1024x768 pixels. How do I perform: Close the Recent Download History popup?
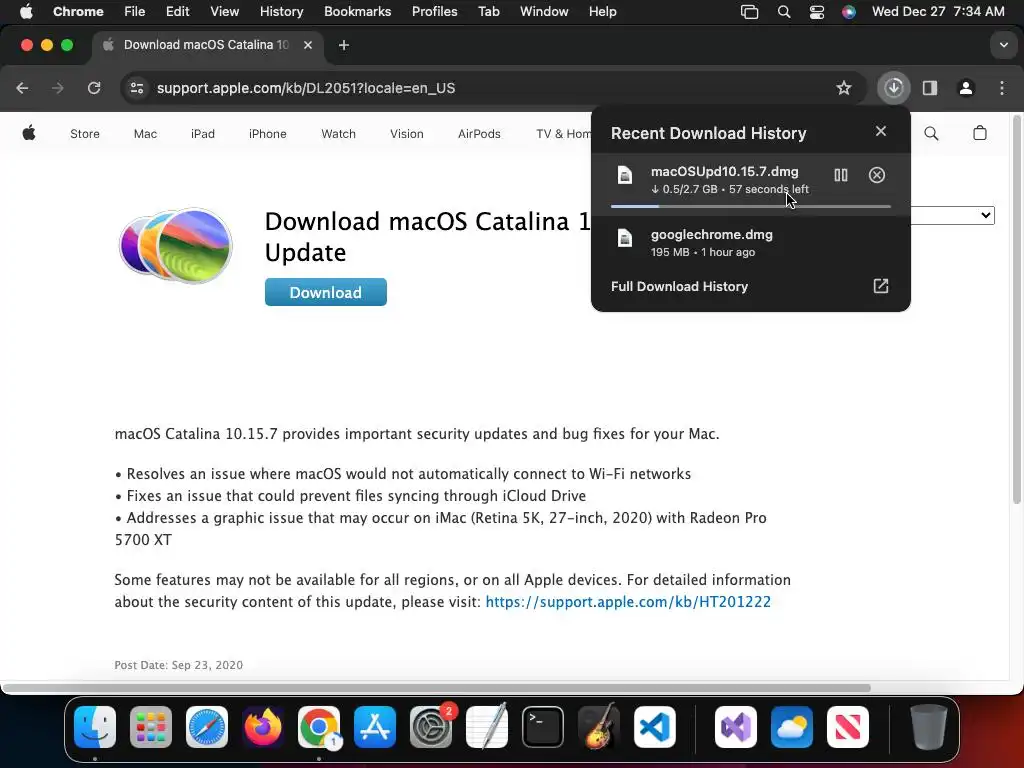point(880,131)
